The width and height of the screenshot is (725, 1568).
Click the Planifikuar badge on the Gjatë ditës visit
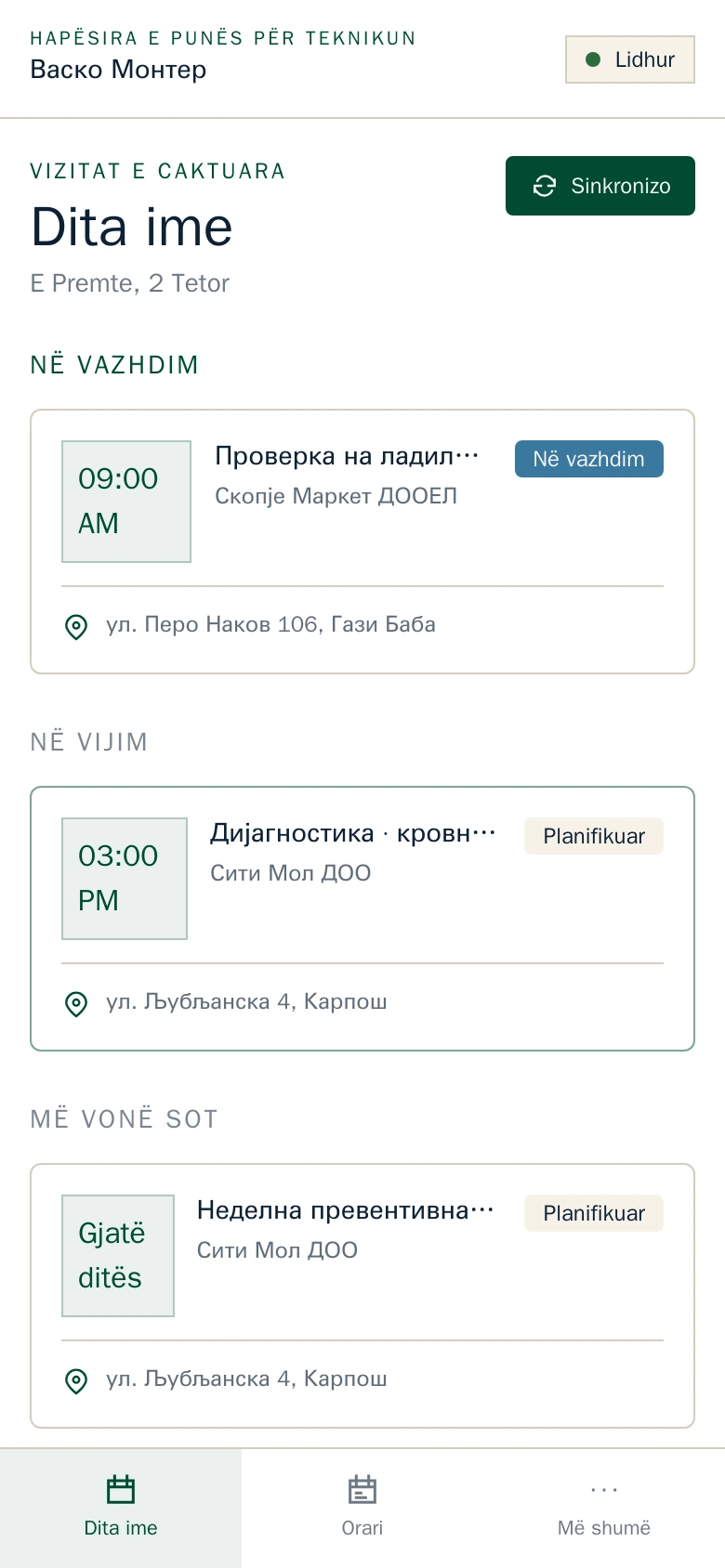(x=594, y=1213)
